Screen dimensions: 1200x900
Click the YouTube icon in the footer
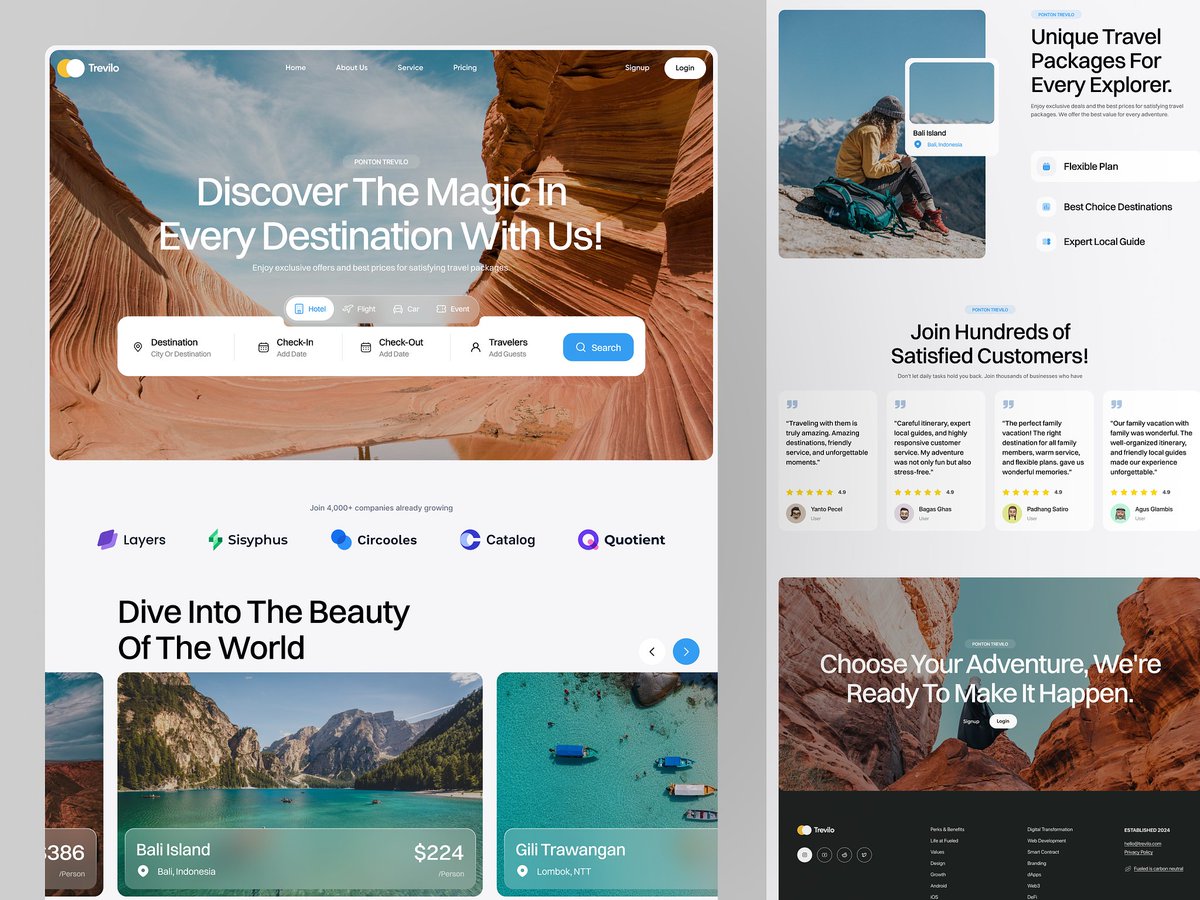click(x=825, y=854)
